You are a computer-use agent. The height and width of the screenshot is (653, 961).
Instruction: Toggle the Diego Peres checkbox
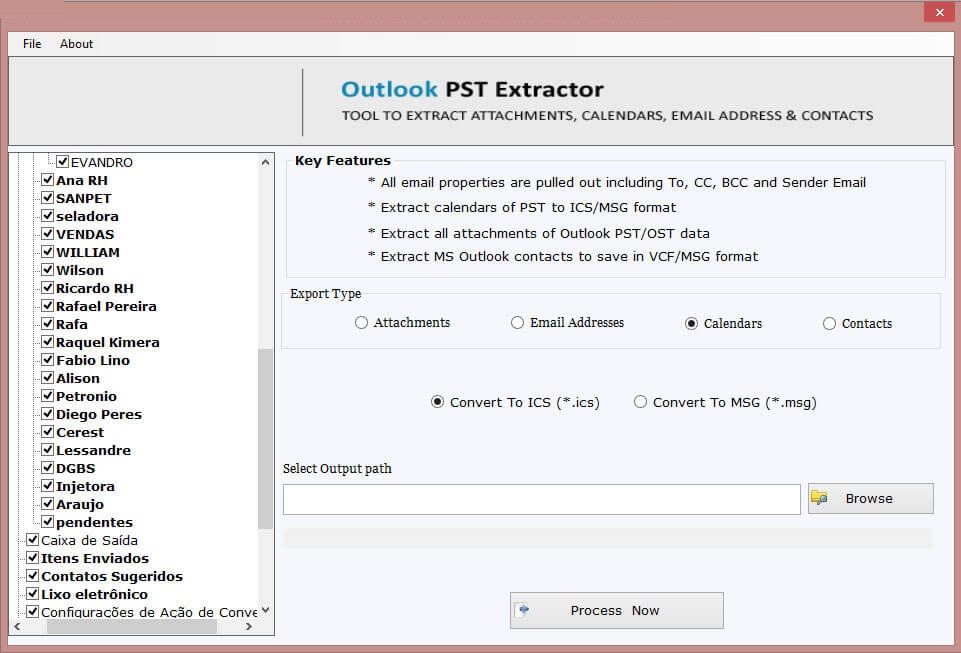point(48,413)
